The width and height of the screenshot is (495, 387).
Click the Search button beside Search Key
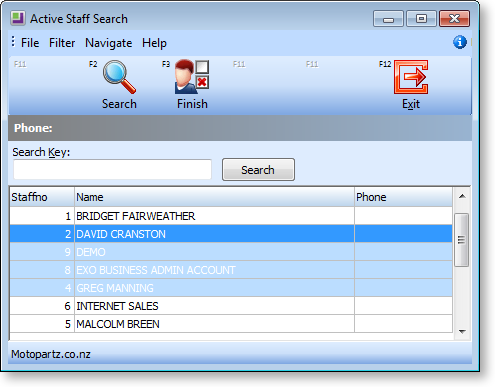(258, 170)
